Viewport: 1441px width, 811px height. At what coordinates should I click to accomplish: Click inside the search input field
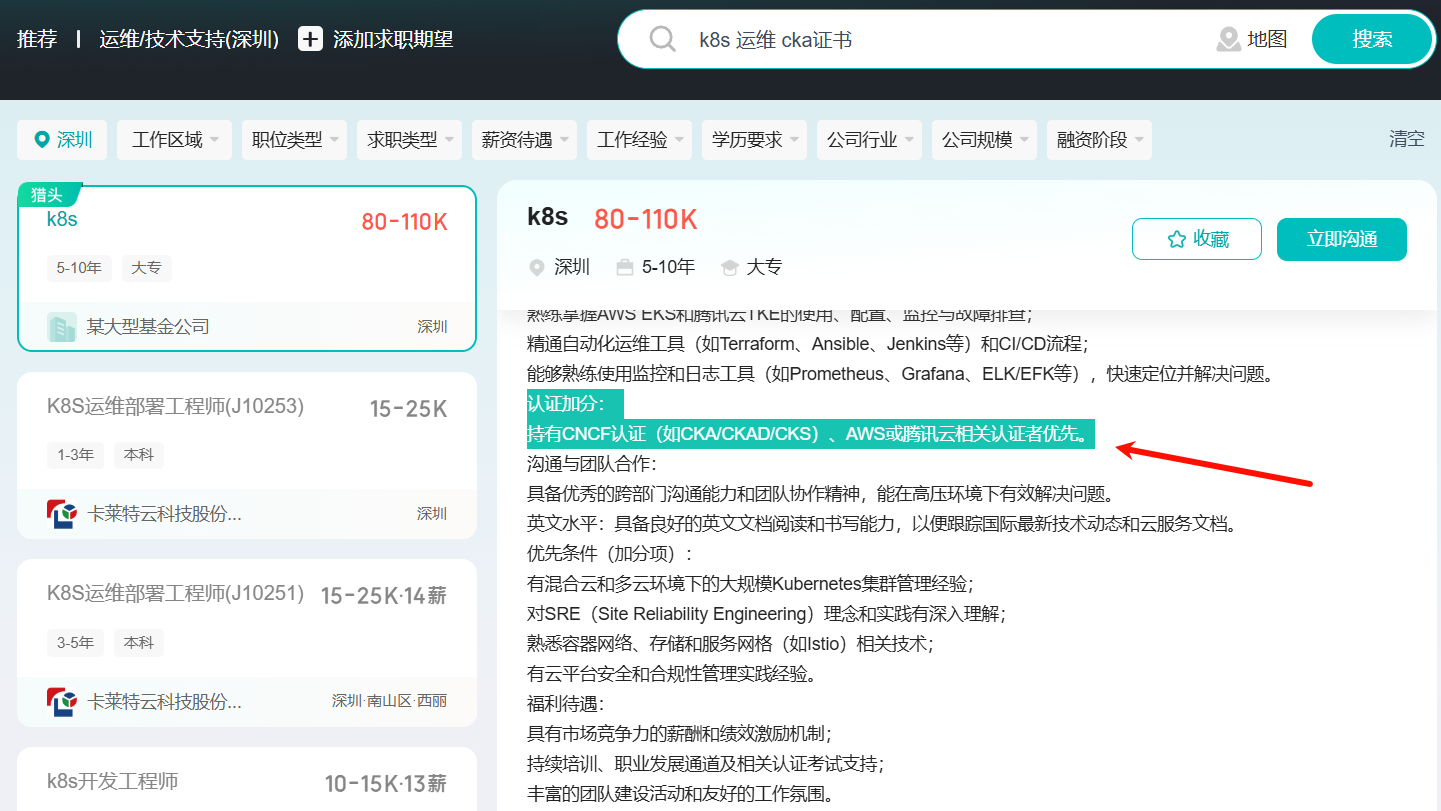(900, 39)
